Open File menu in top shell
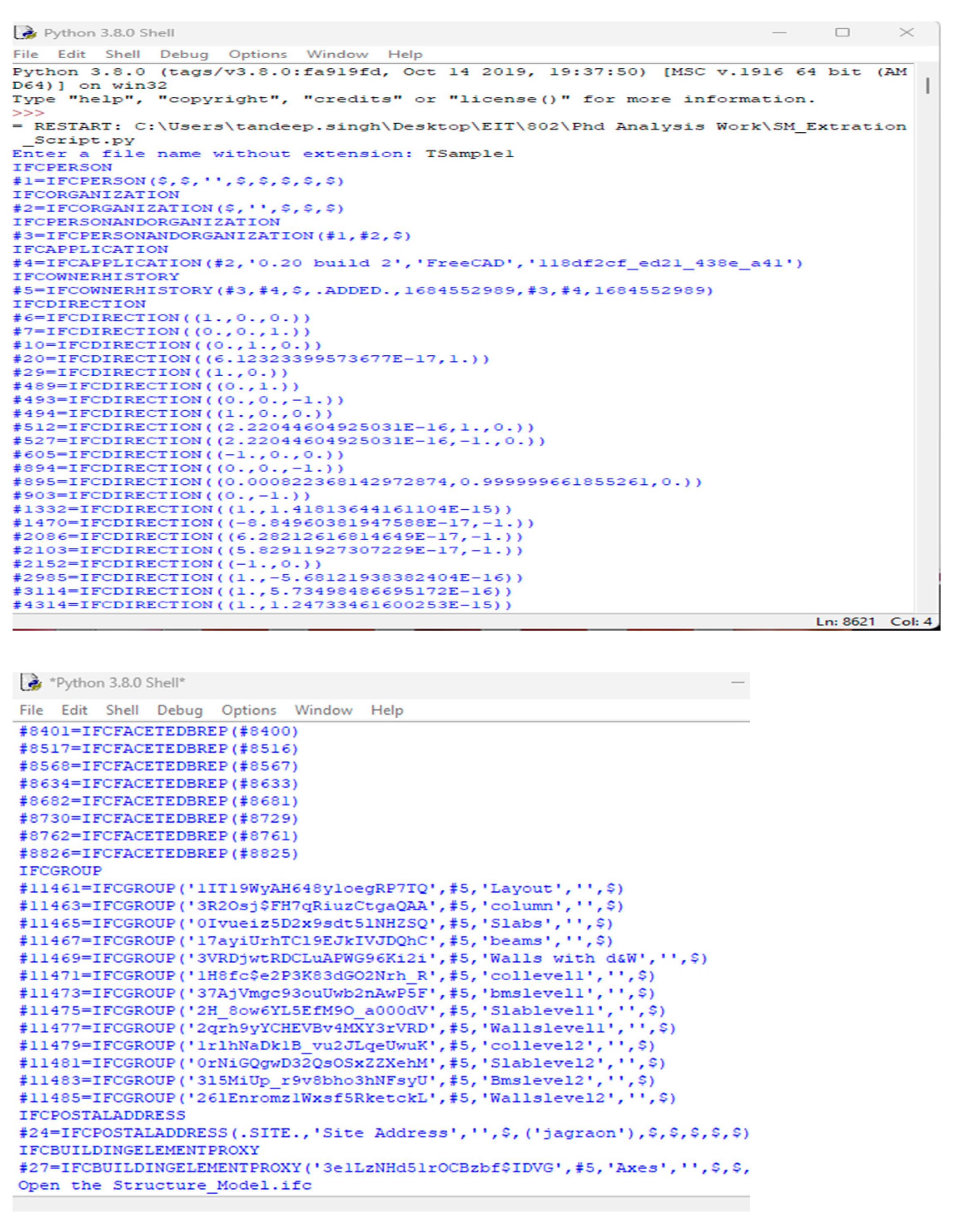The image size is (955, 1232). pyautogui.click(x=25, y=55)
